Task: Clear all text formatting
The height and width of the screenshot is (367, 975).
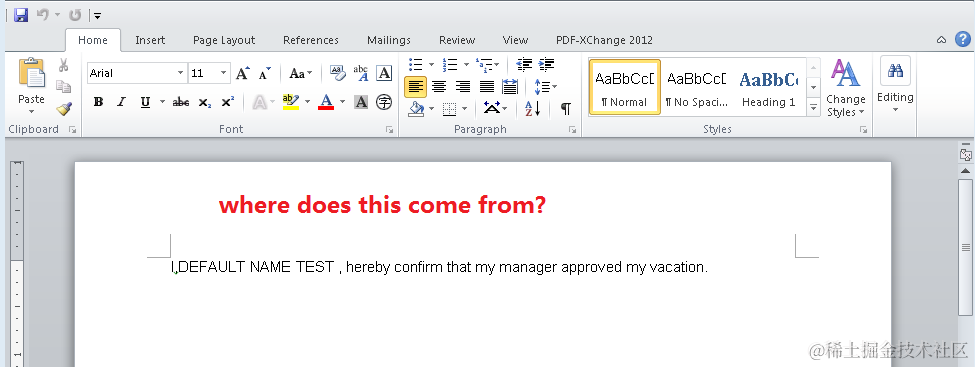Action: (x=338, y=73)
